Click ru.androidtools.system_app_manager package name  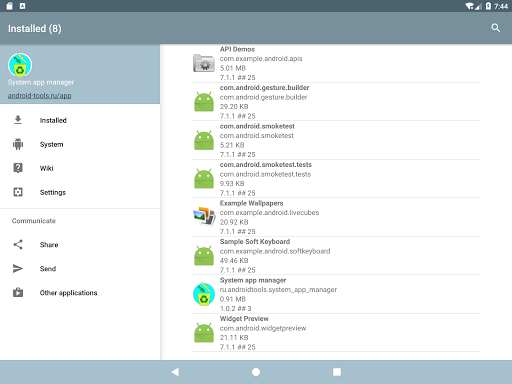click(278, 290)
